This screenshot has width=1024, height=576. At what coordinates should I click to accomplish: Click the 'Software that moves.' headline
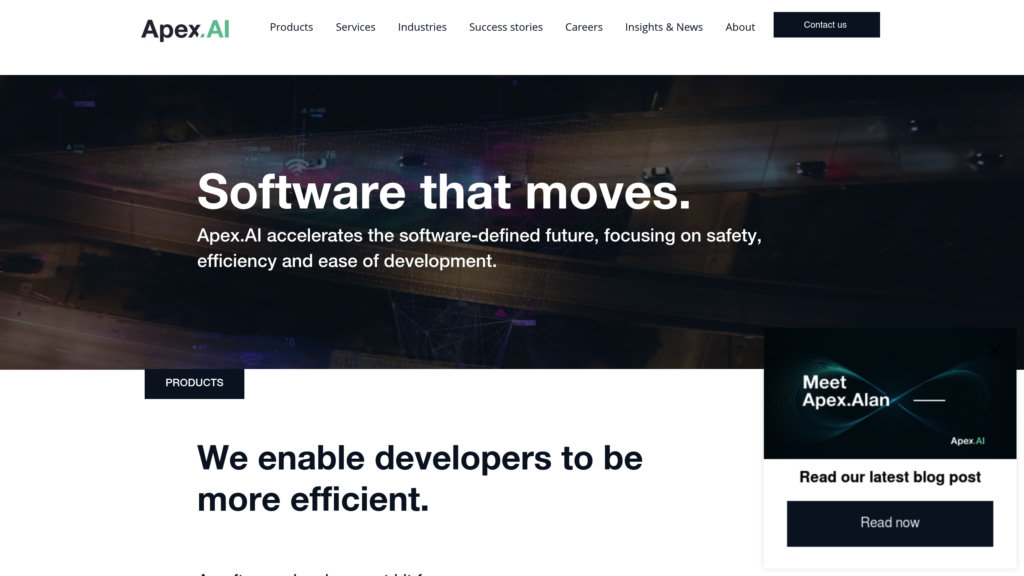point(443,191)
